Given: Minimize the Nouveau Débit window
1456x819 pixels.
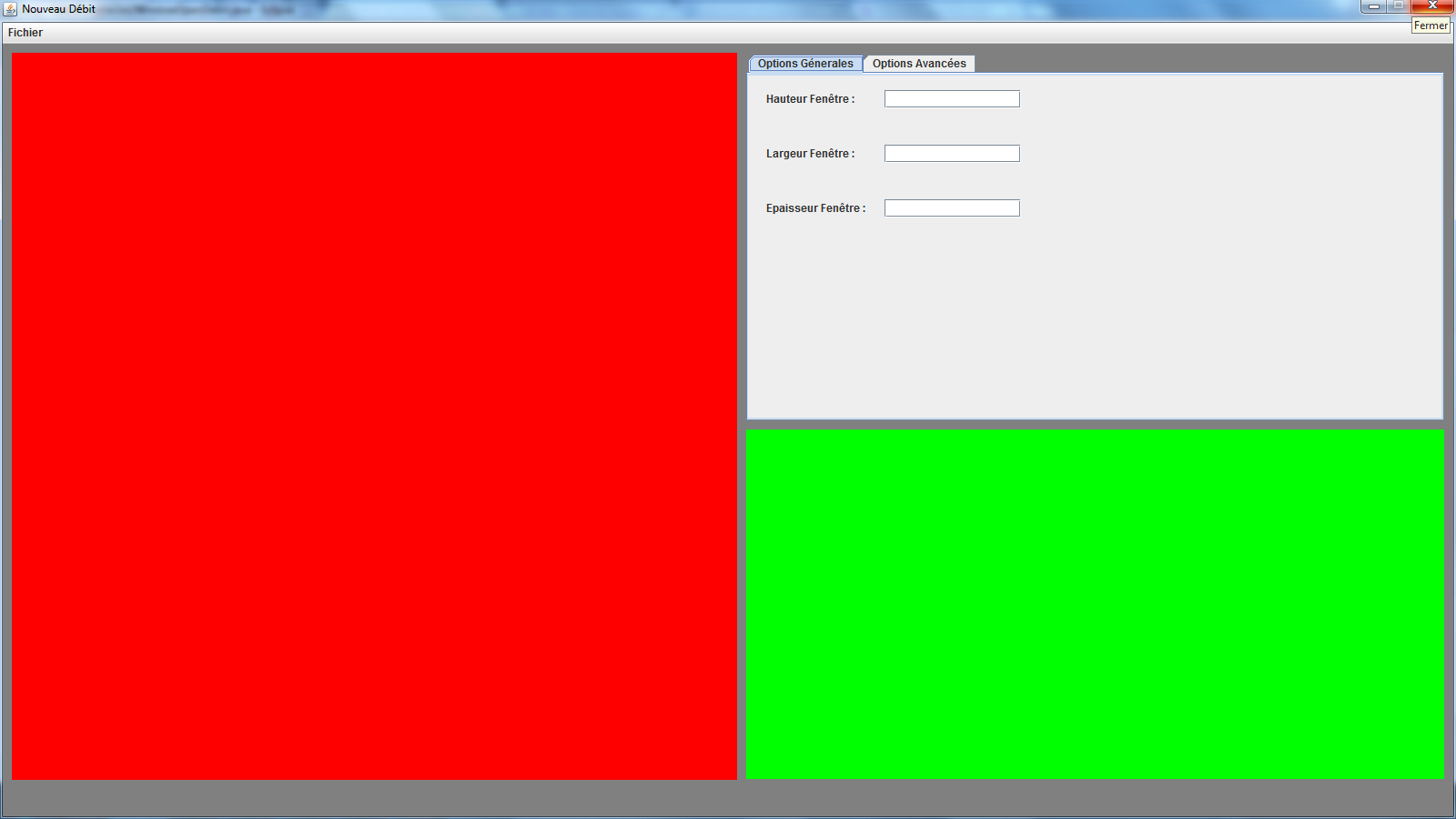Looking at the screenshot, I should click(1374, 6).
